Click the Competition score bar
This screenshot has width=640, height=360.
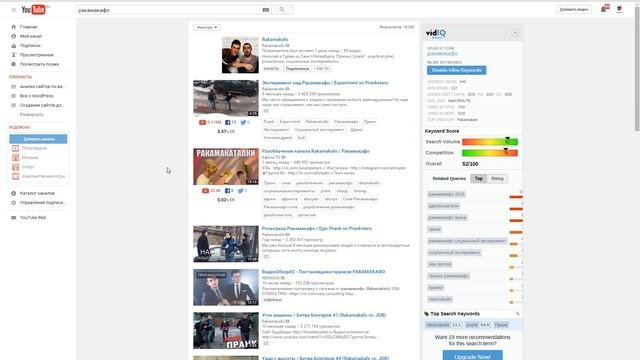click(x=490, y=153)
